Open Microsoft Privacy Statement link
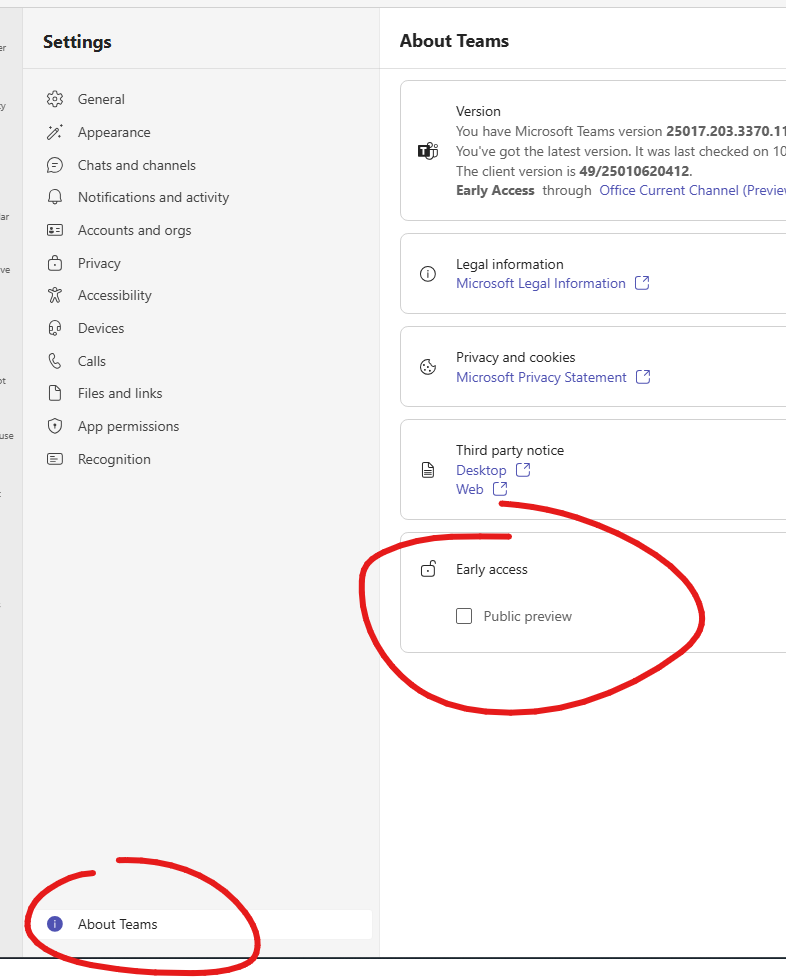 pyautogui.click(x=541, y=378)
